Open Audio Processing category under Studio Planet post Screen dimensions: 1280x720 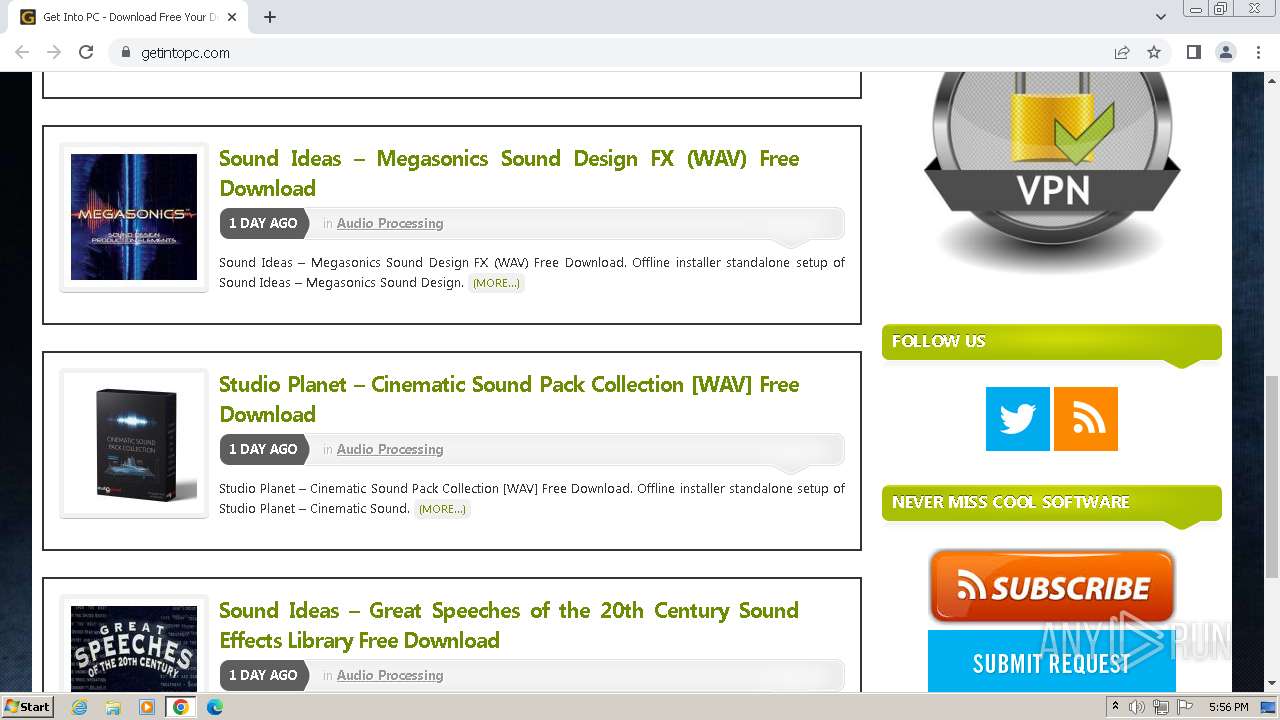point(390,449)
